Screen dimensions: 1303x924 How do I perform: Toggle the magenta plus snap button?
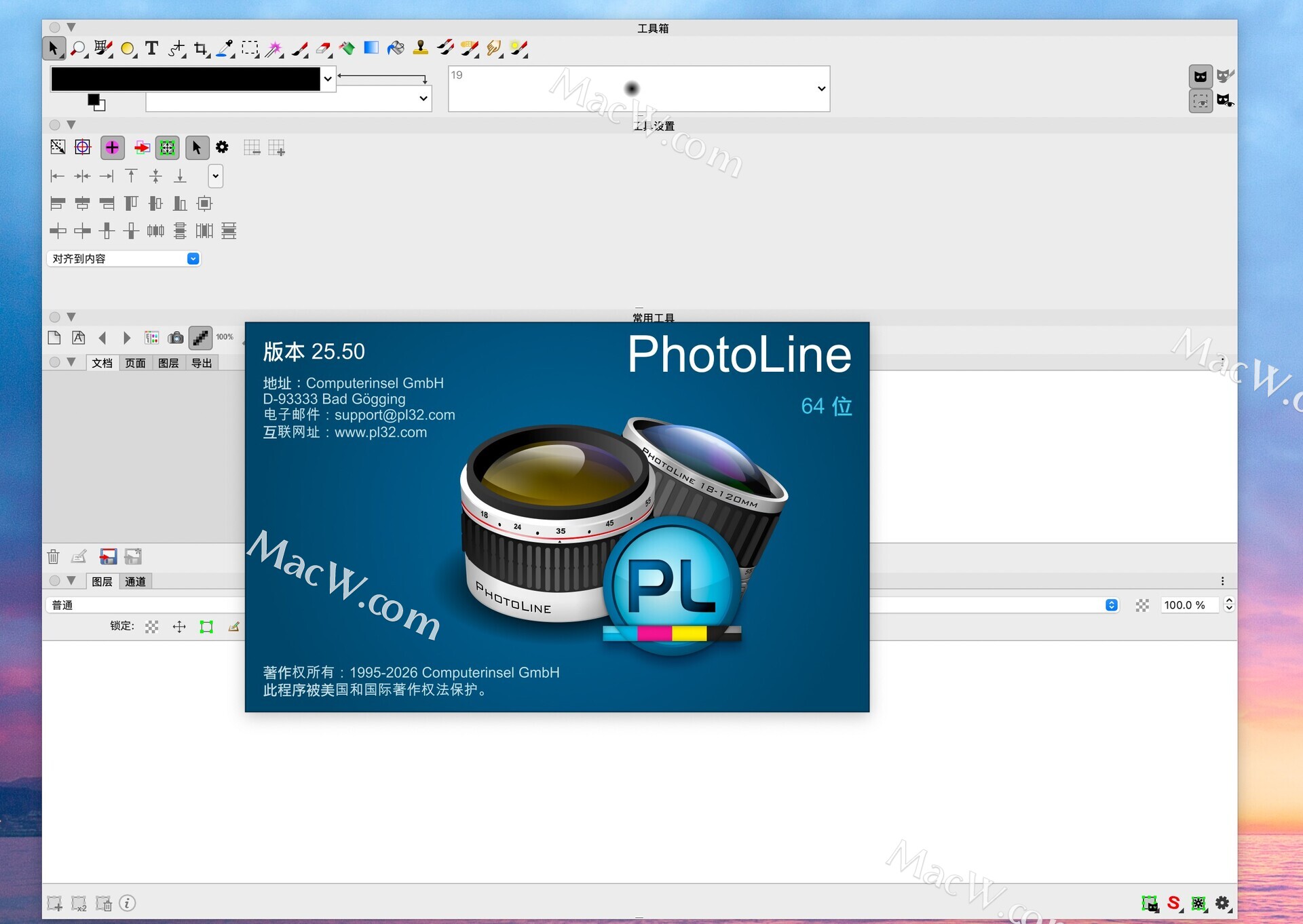point(112,147)
